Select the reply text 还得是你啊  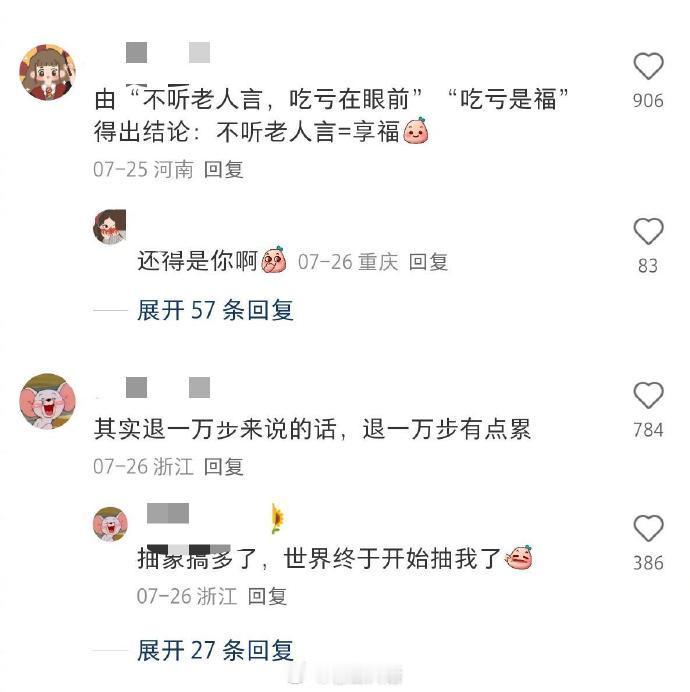pos(197,261)
